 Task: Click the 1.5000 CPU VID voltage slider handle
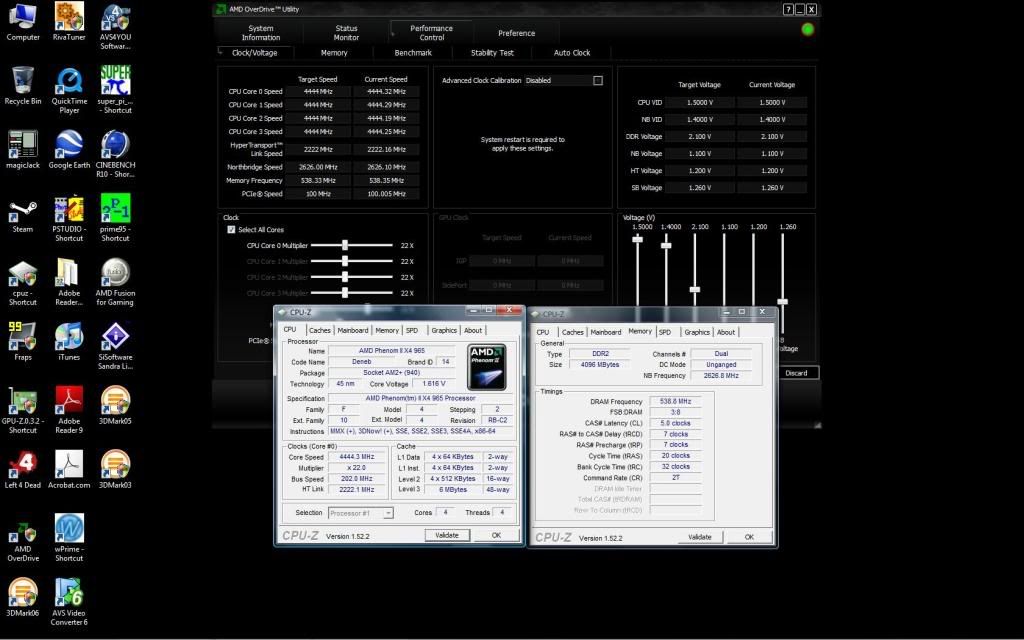637,239
